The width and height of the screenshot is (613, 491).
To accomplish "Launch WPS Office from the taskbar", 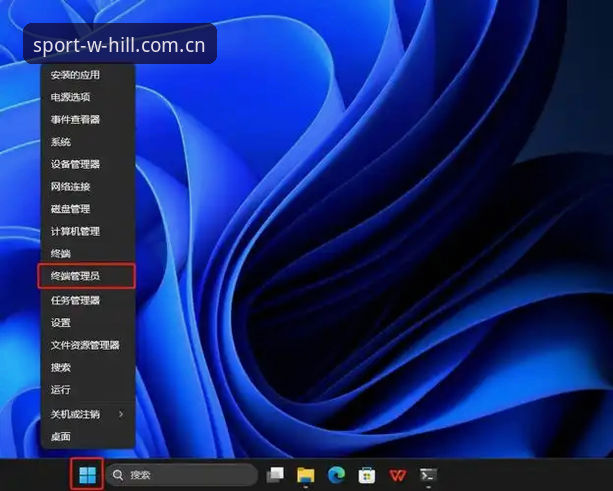I will [398, 475].
